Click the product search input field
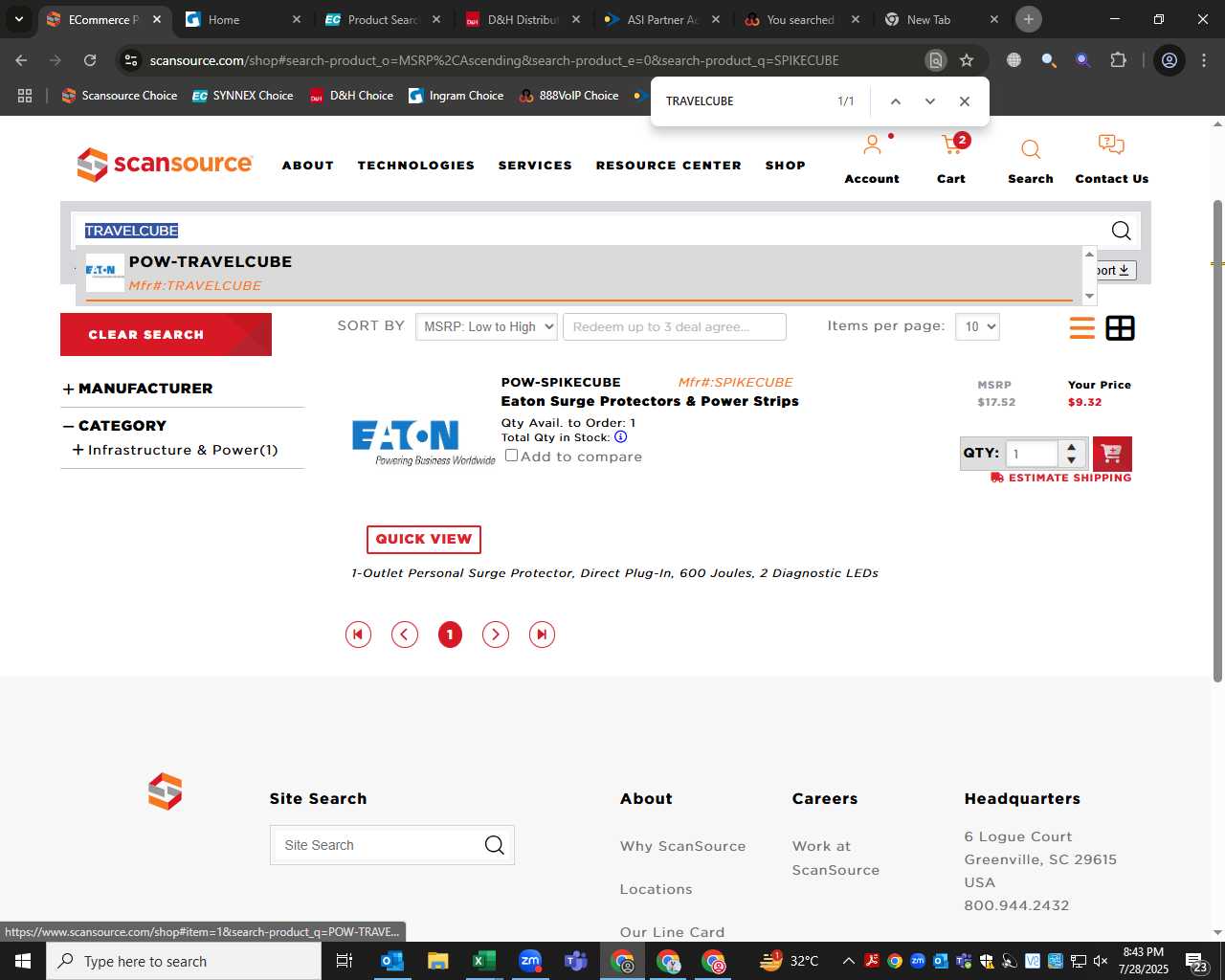1225x980 pixels. [589, 231]
